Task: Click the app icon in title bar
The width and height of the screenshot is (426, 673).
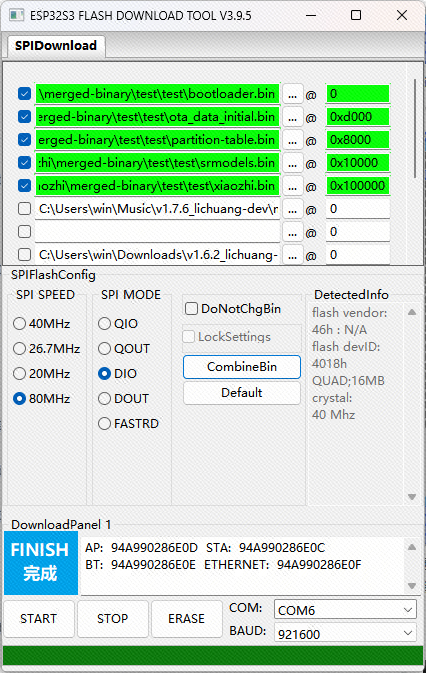Action: pyautogui.click(x=16, y=15)
